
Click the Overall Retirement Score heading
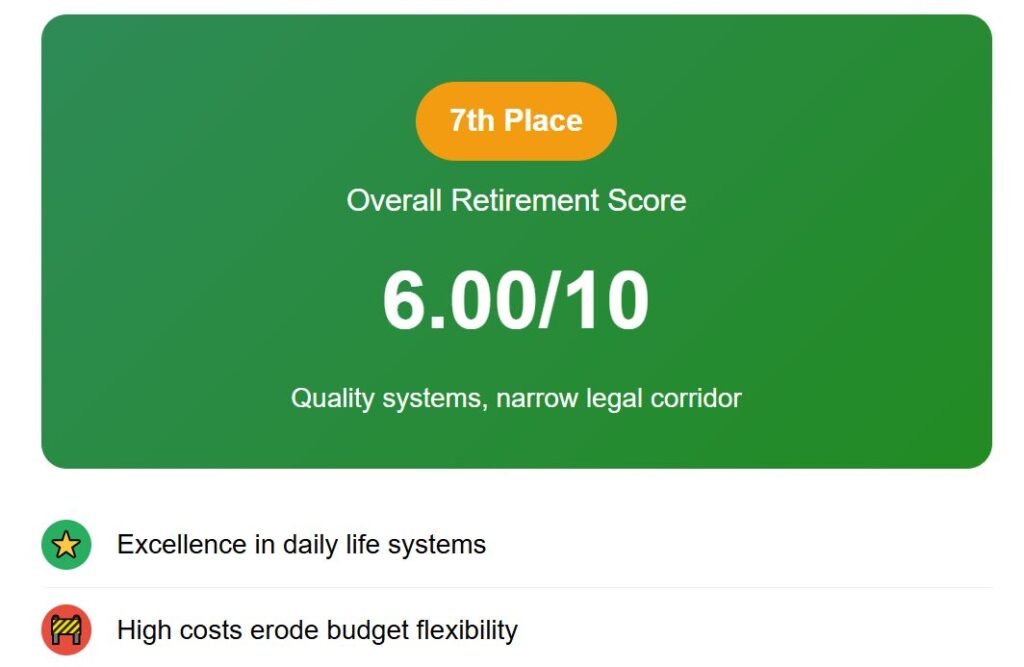(x=516, y=200)
